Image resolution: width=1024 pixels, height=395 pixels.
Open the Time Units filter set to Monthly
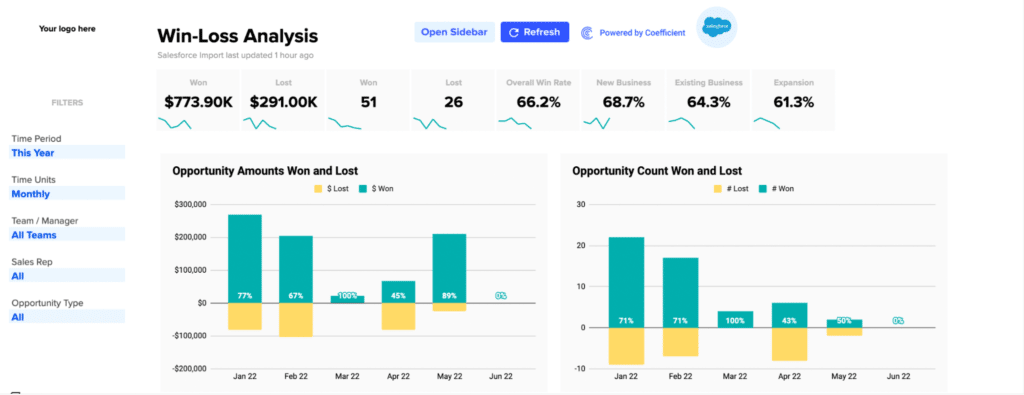pyautogui.click(x=67, y=194)
